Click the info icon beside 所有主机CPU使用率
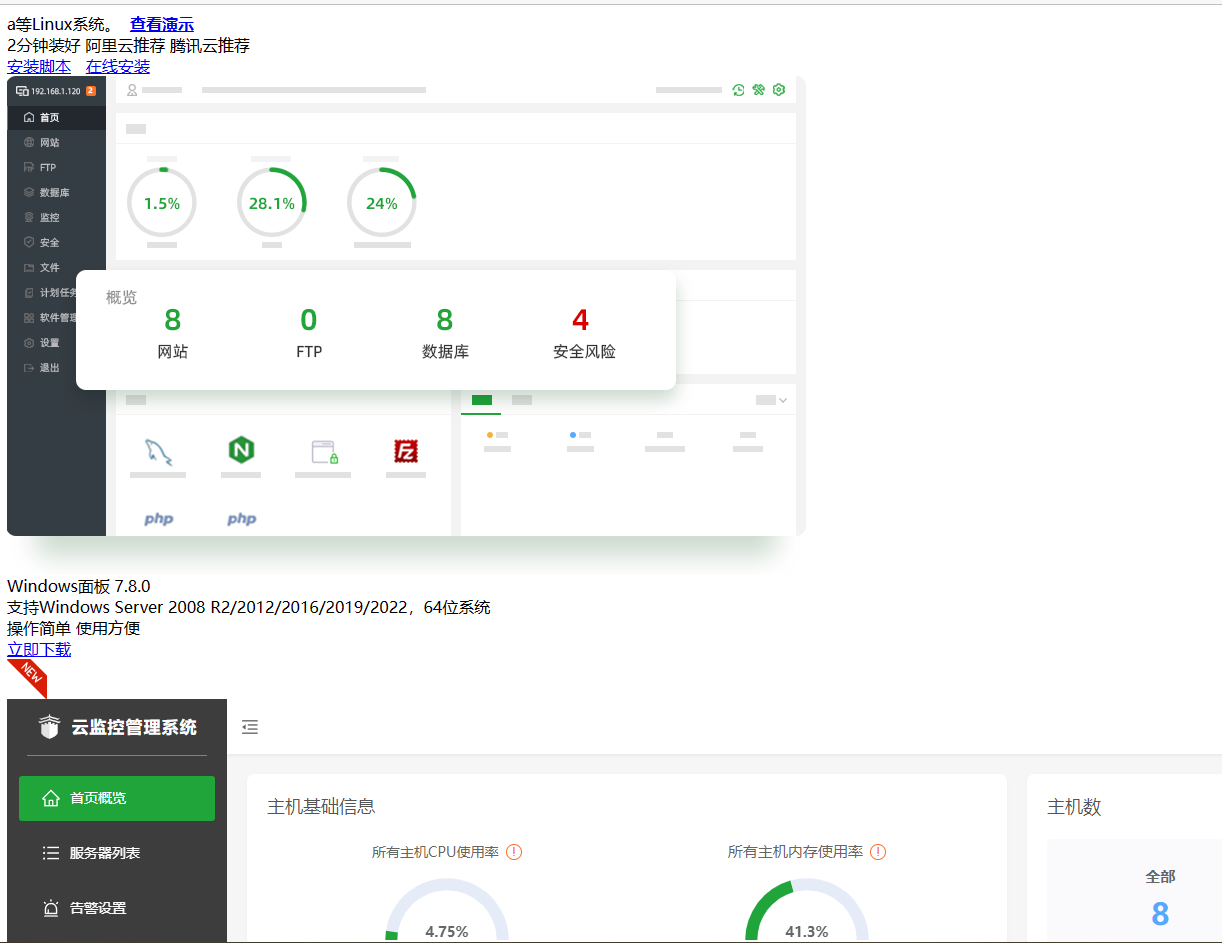Image resolution: width=1222 pixels, height=943 pixels. point(514,852)
